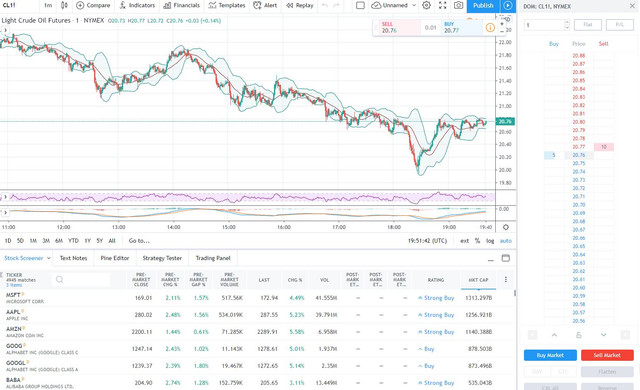Select the 1D date range

(8, 241)
